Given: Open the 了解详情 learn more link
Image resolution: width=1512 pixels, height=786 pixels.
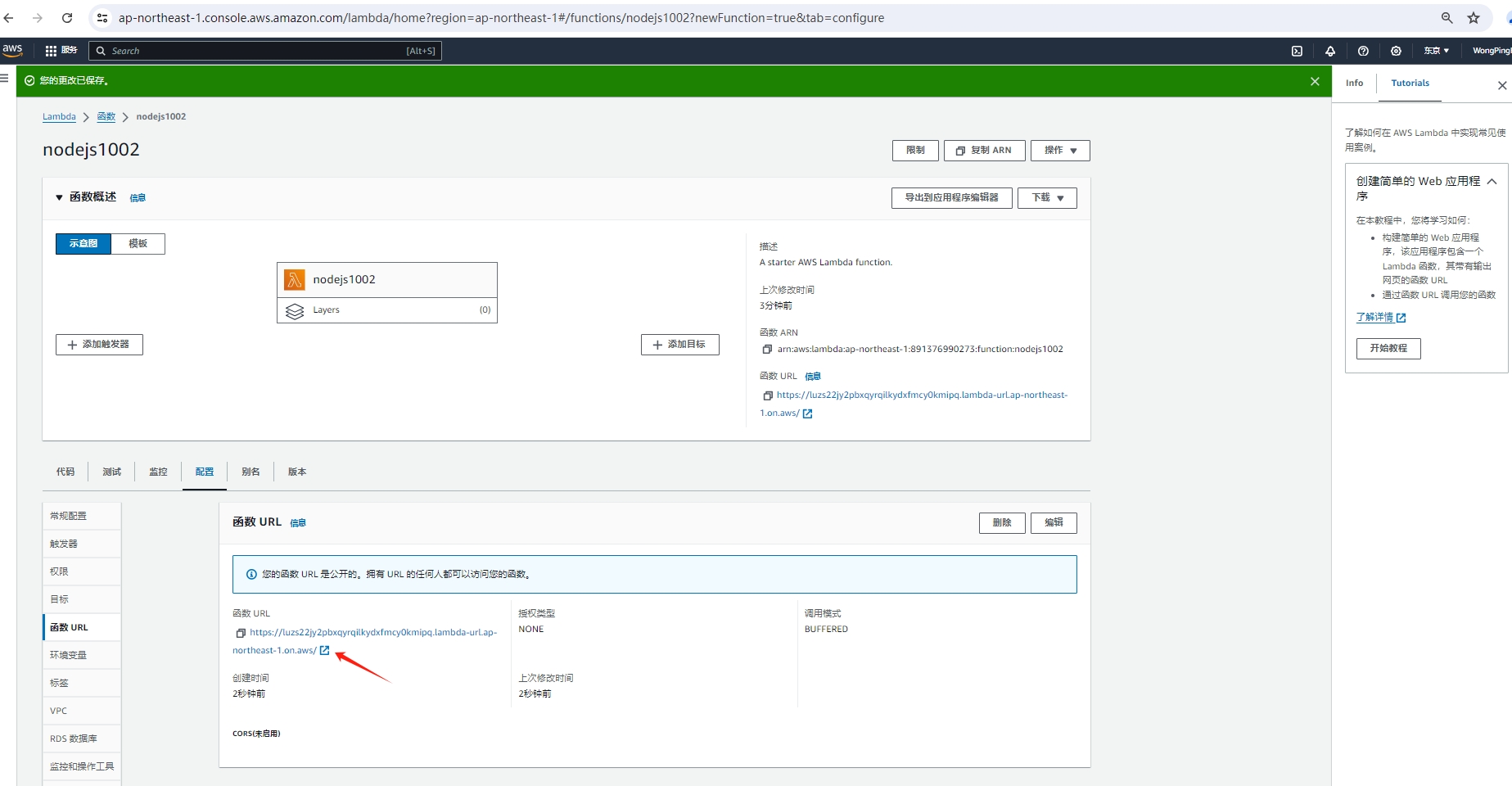Looking at the screenshot, I should 1381,318.
